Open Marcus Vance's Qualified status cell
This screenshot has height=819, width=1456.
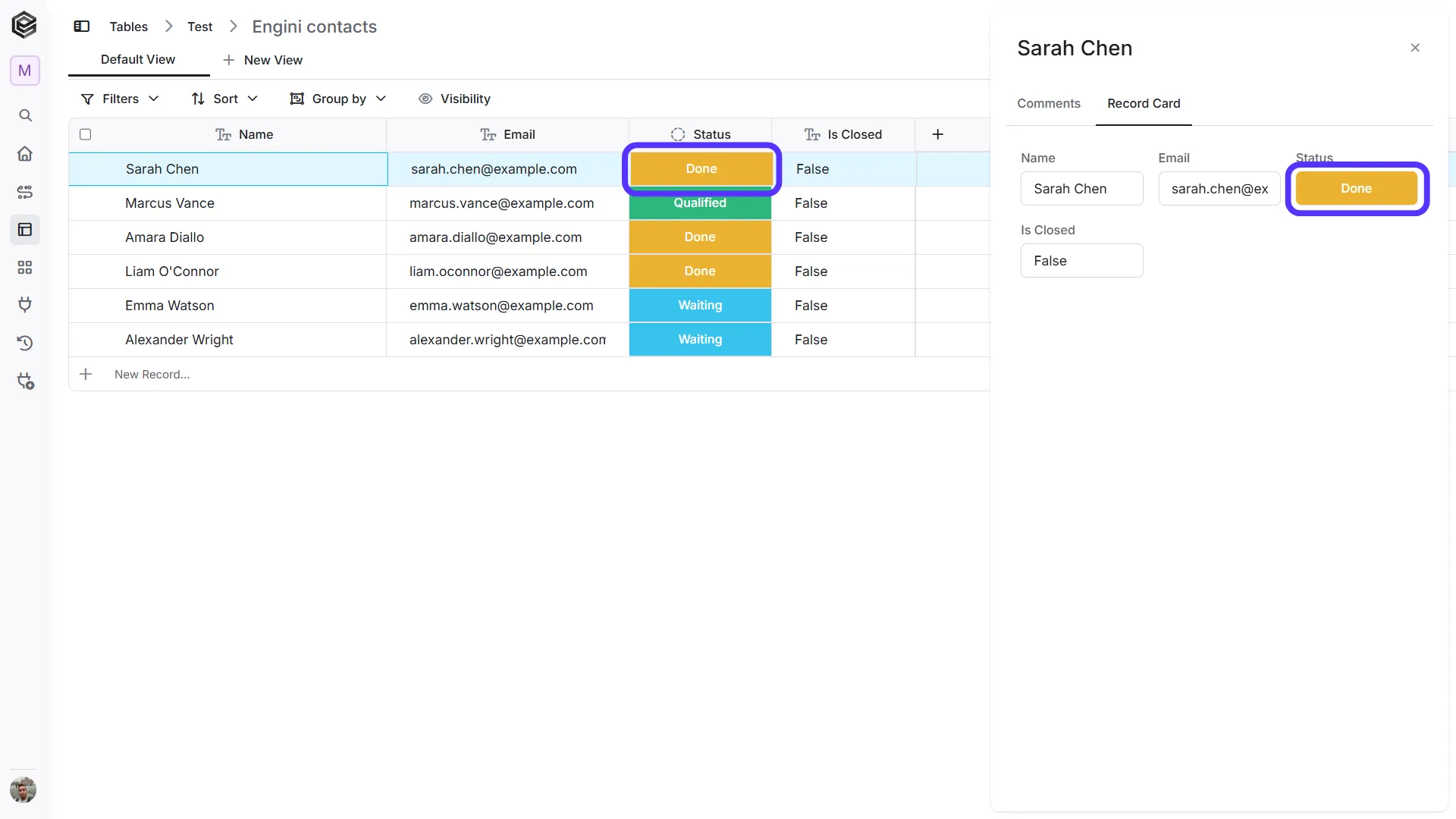pyautogui.click(x=700, y=203)
